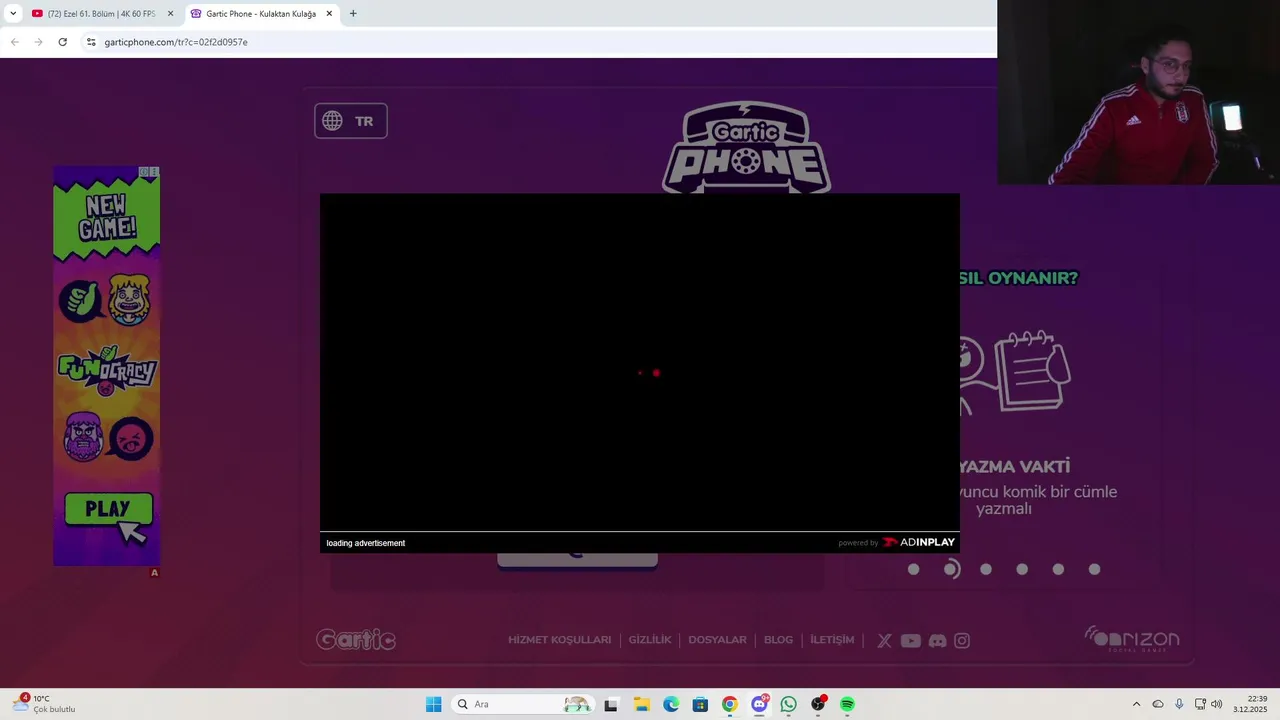Open the Discord footer icon
This screenshot has height=720, width=1280.
click(937, 641)
